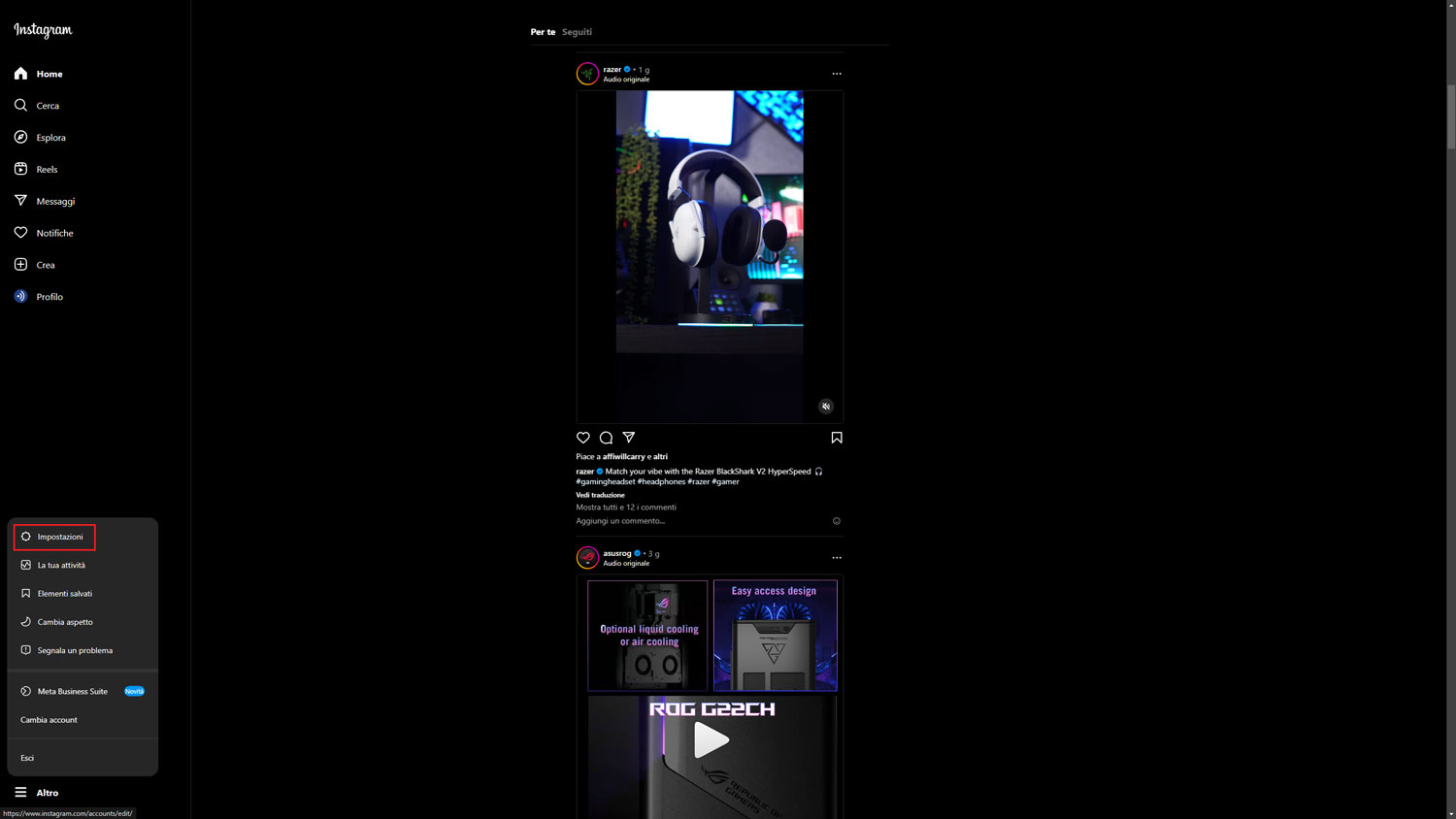
Task: Open emoji picker in comment field
Action: [837, 521]
